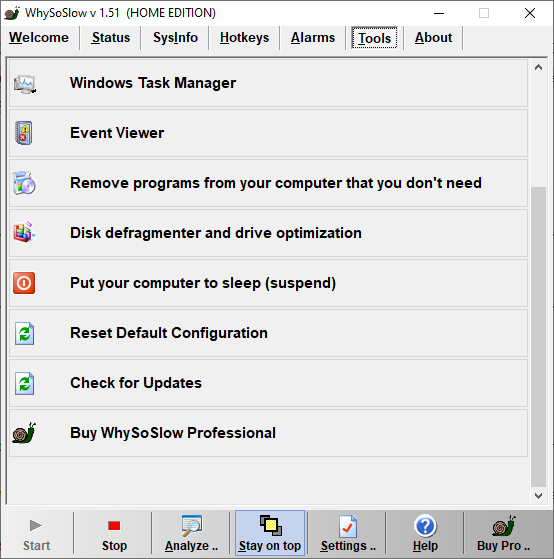Click the Disk defragmenter colored blocks icon

point(24,232)
